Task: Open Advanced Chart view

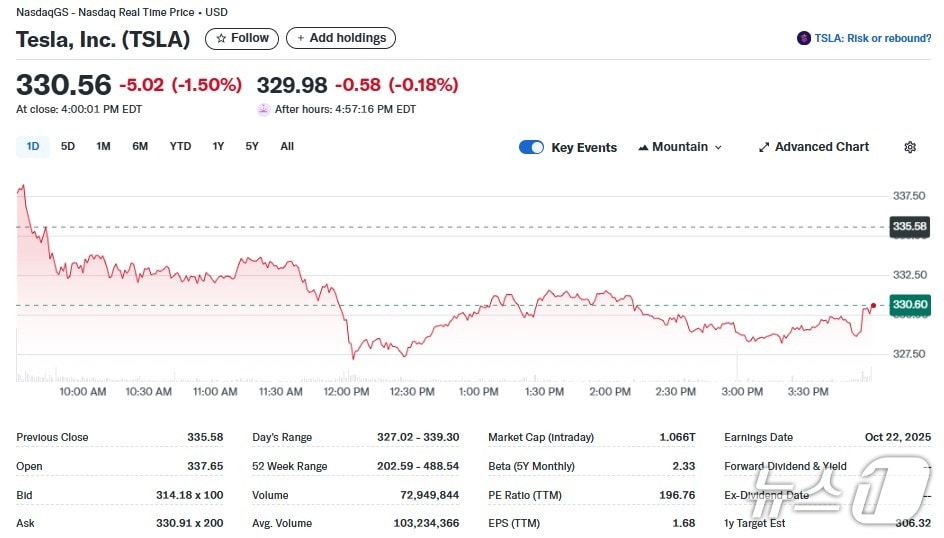Action: click(821, 147)
